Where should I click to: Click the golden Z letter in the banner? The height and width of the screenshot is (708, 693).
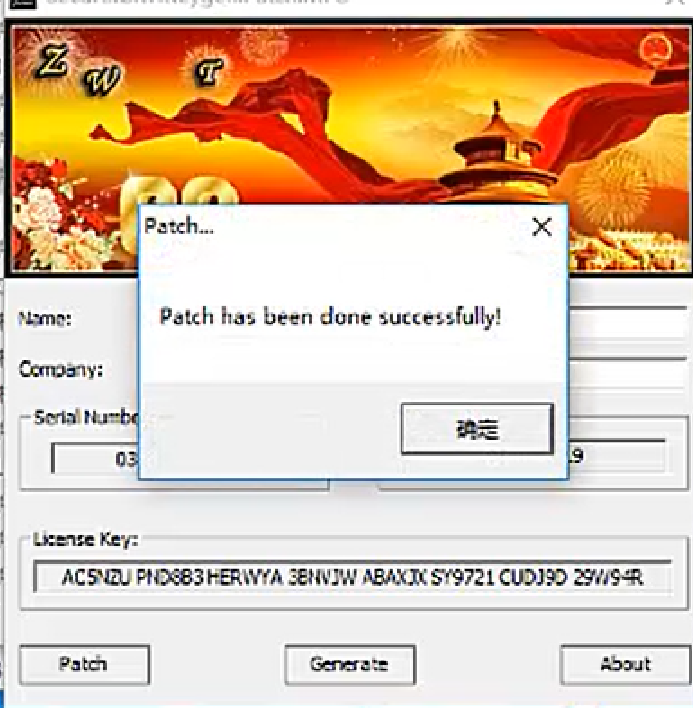[53, 61]
